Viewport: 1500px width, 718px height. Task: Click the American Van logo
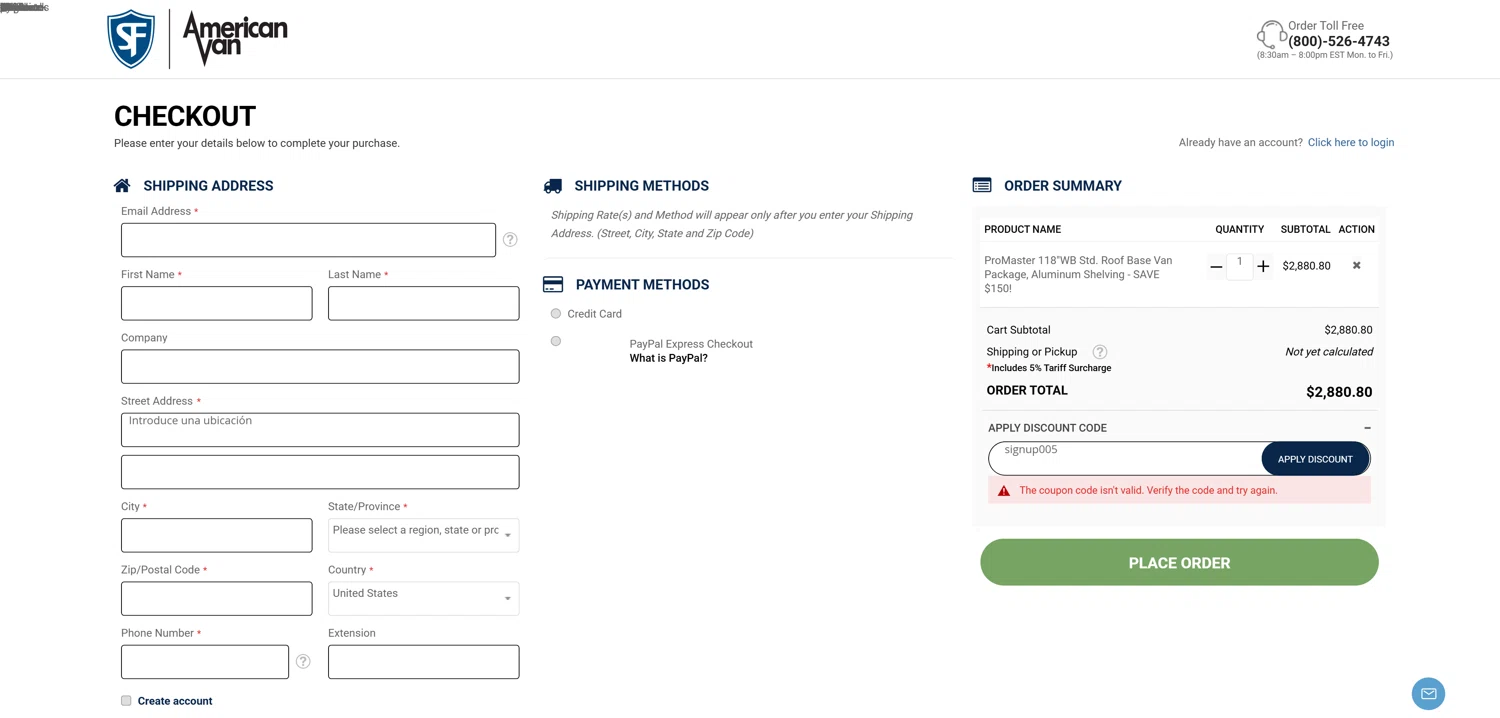tap(235, 39)
